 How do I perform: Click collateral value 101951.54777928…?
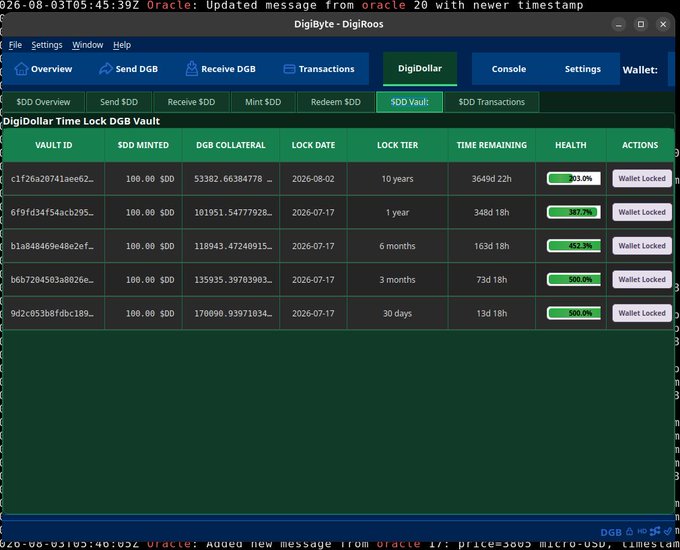pos(233,213)
